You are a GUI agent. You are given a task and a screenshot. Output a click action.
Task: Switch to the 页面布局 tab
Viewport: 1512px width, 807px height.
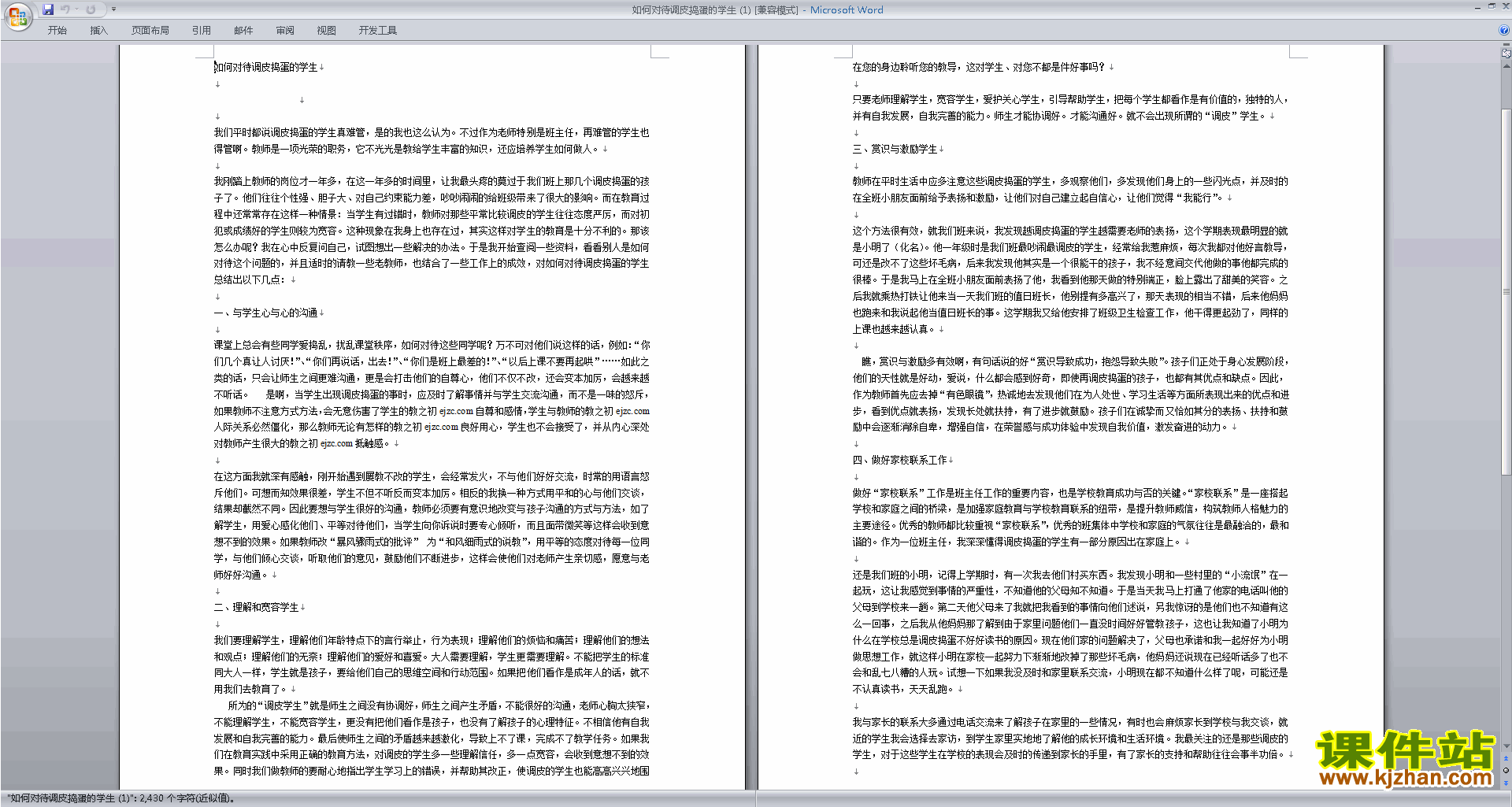coord(150,31)
